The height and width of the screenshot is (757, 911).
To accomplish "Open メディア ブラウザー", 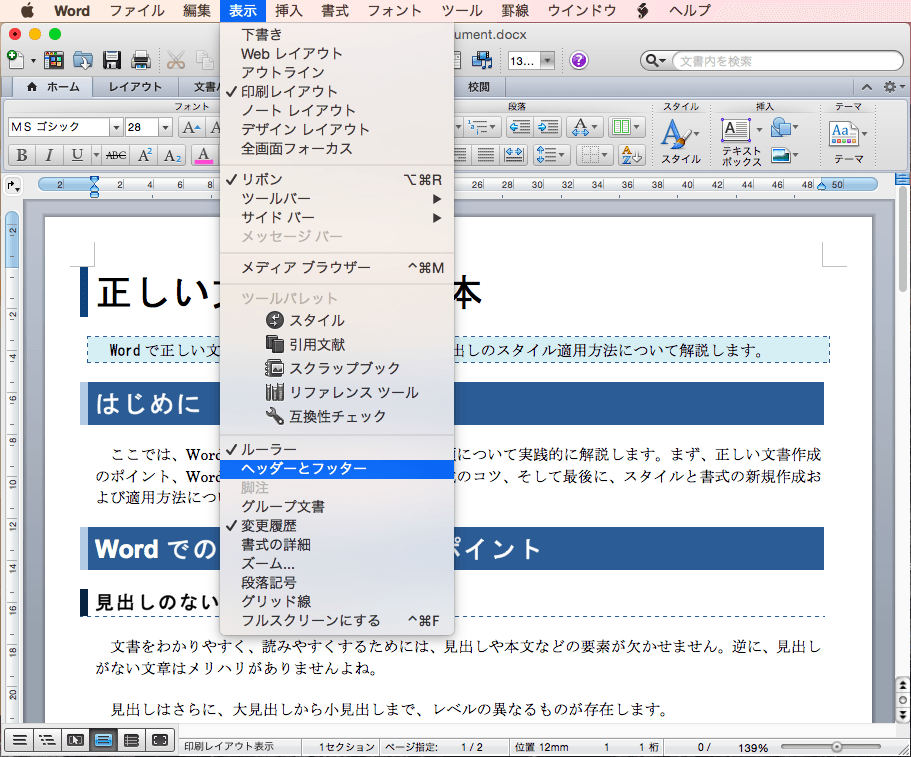I will point(337,267).
